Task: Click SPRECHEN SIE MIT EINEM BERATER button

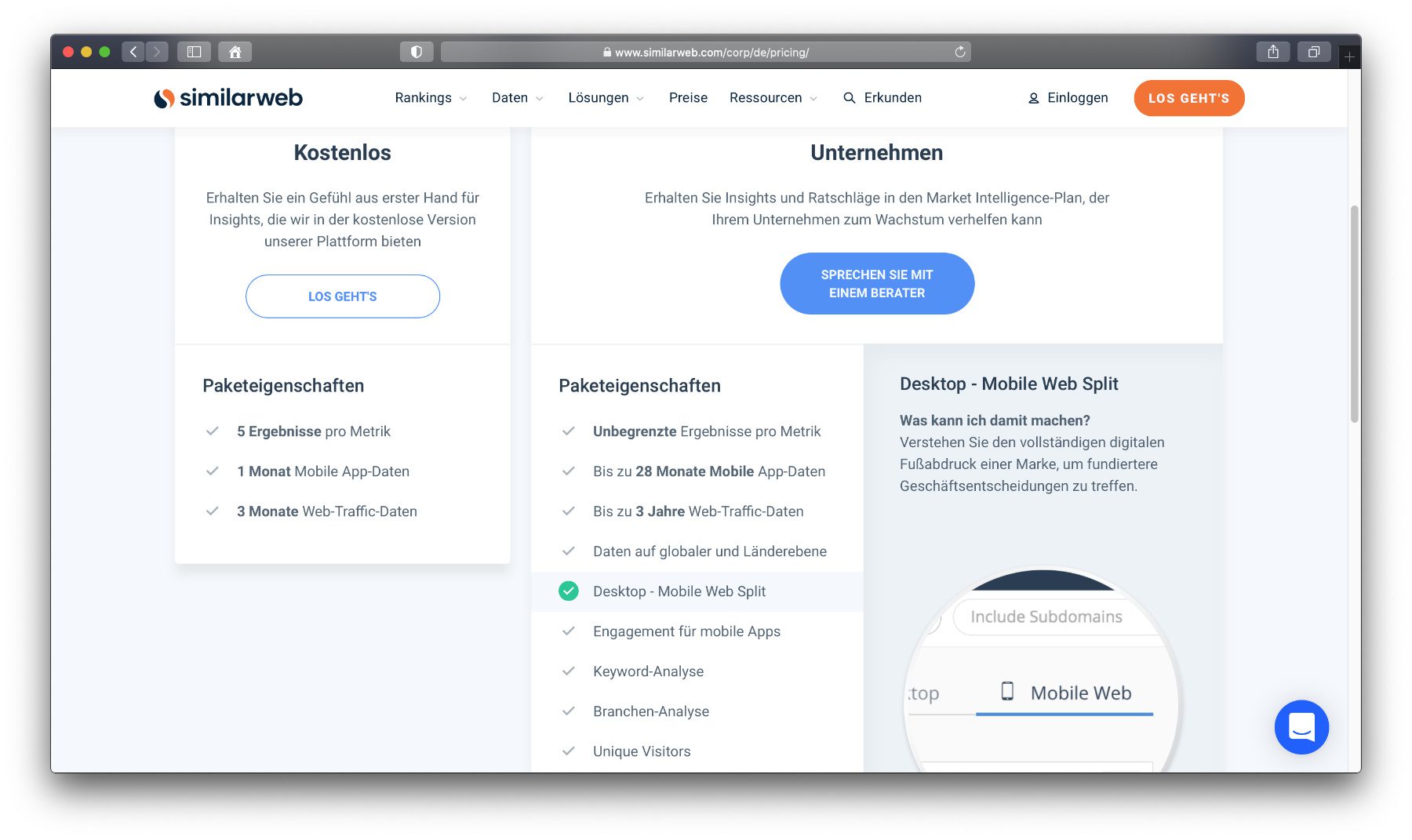Action: coord(877,284)
